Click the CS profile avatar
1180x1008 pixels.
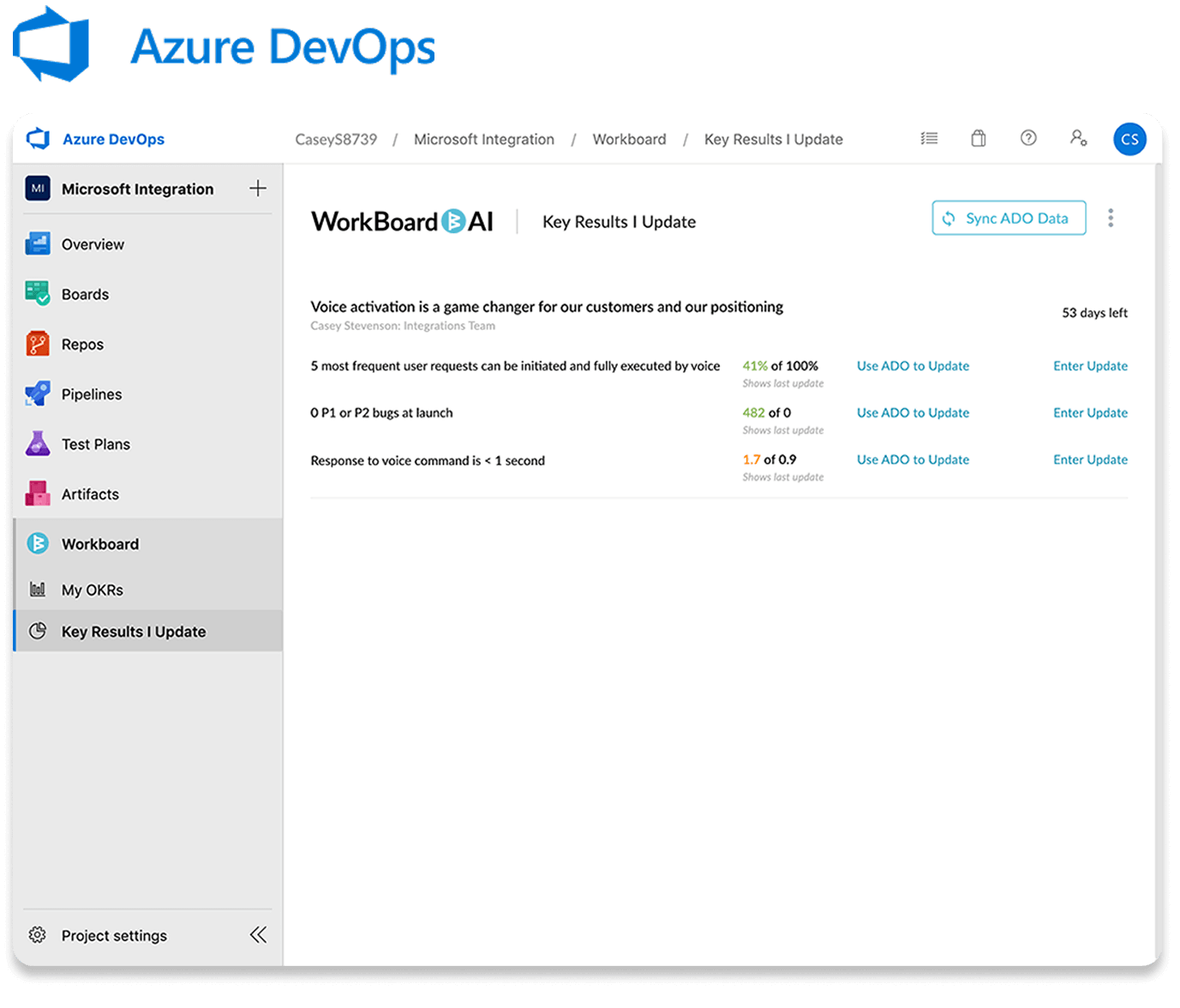1129,139
